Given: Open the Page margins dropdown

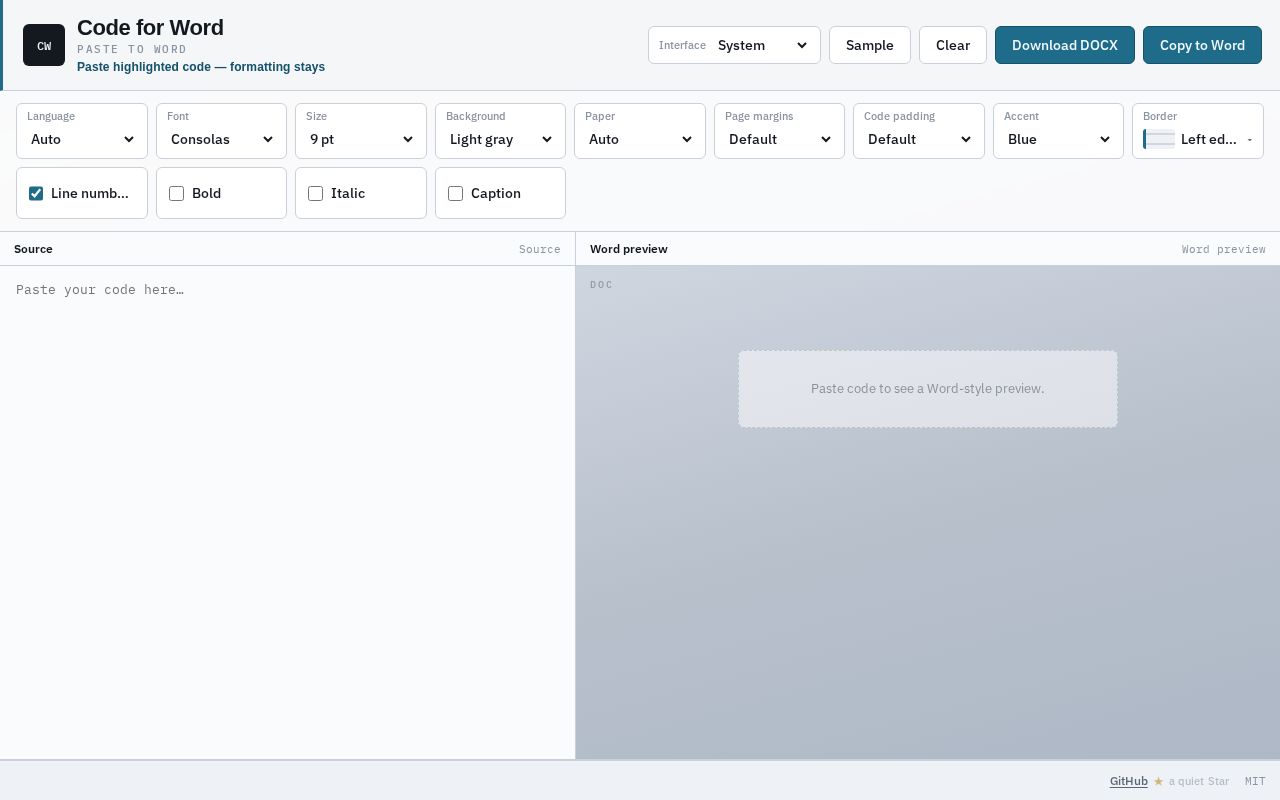Looking at the screenshot, I should click(x=779, y=139).
